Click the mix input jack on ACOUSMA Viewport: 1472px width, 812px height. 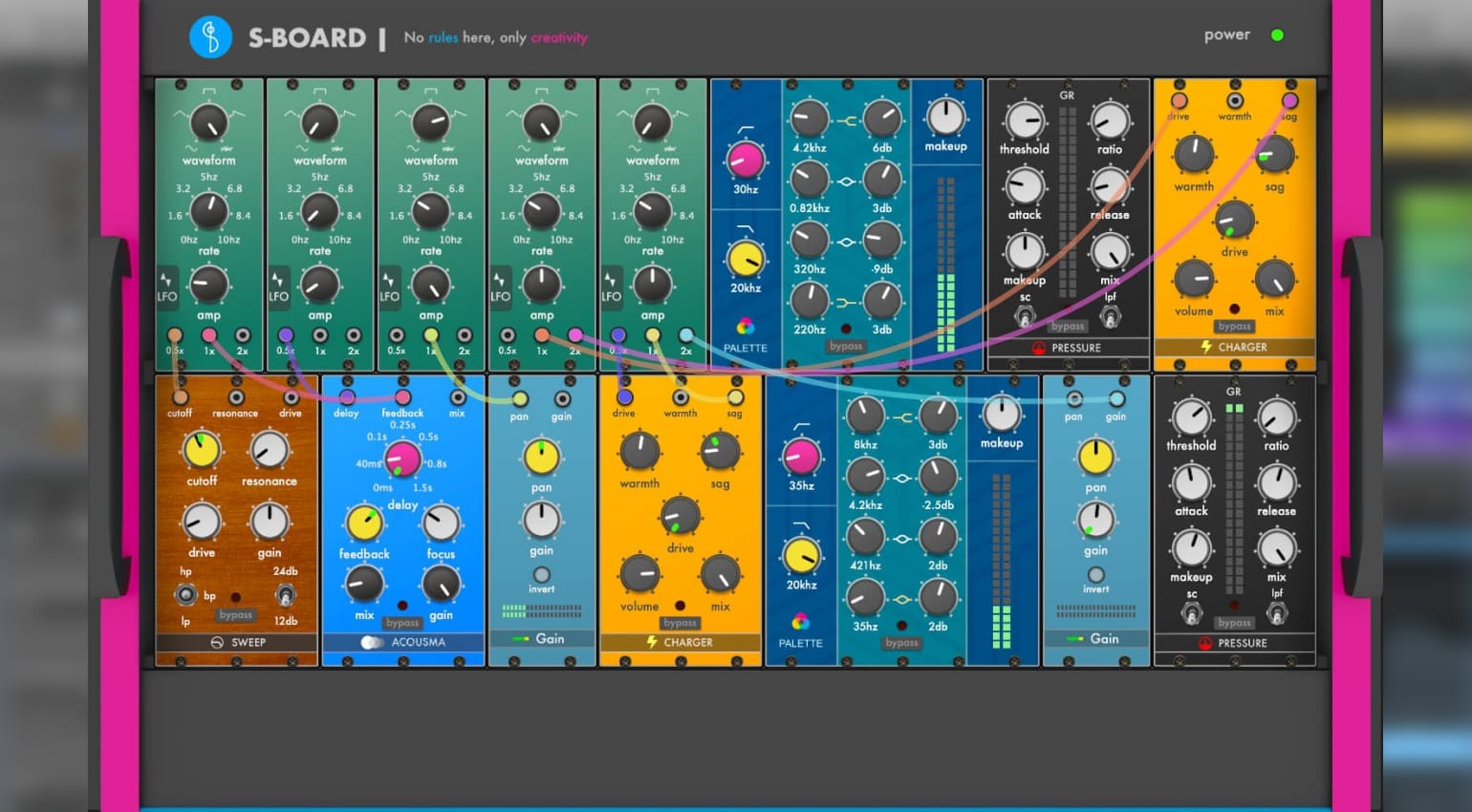(x=458, y=397)
